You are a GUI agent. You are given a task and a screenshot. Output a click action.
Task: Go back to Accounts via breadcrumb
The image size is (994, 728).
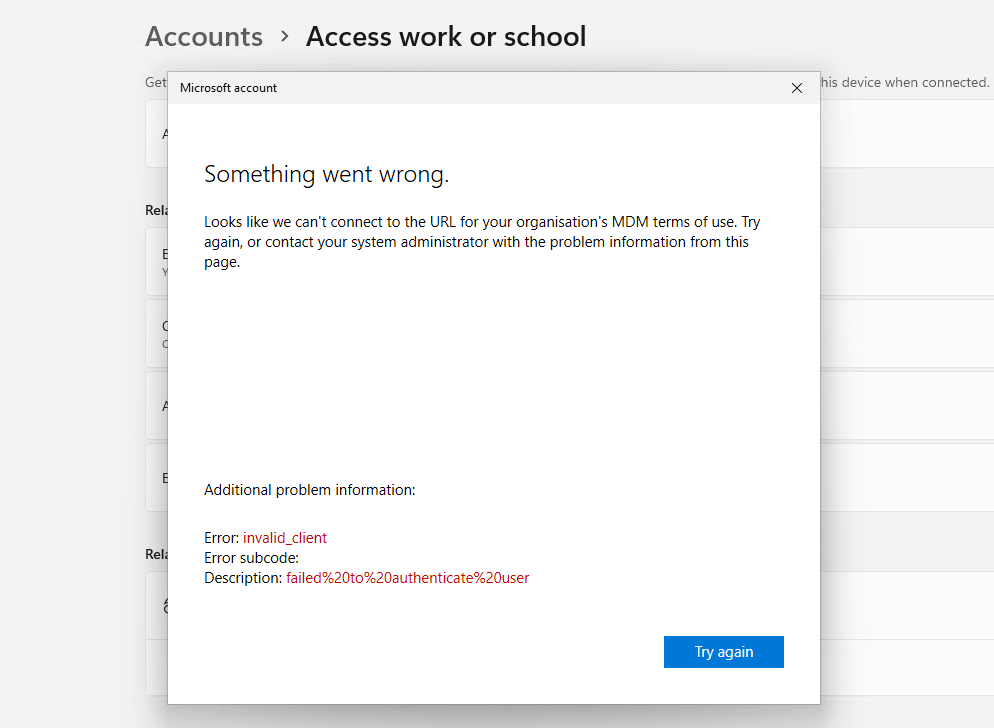coord(204,37)
